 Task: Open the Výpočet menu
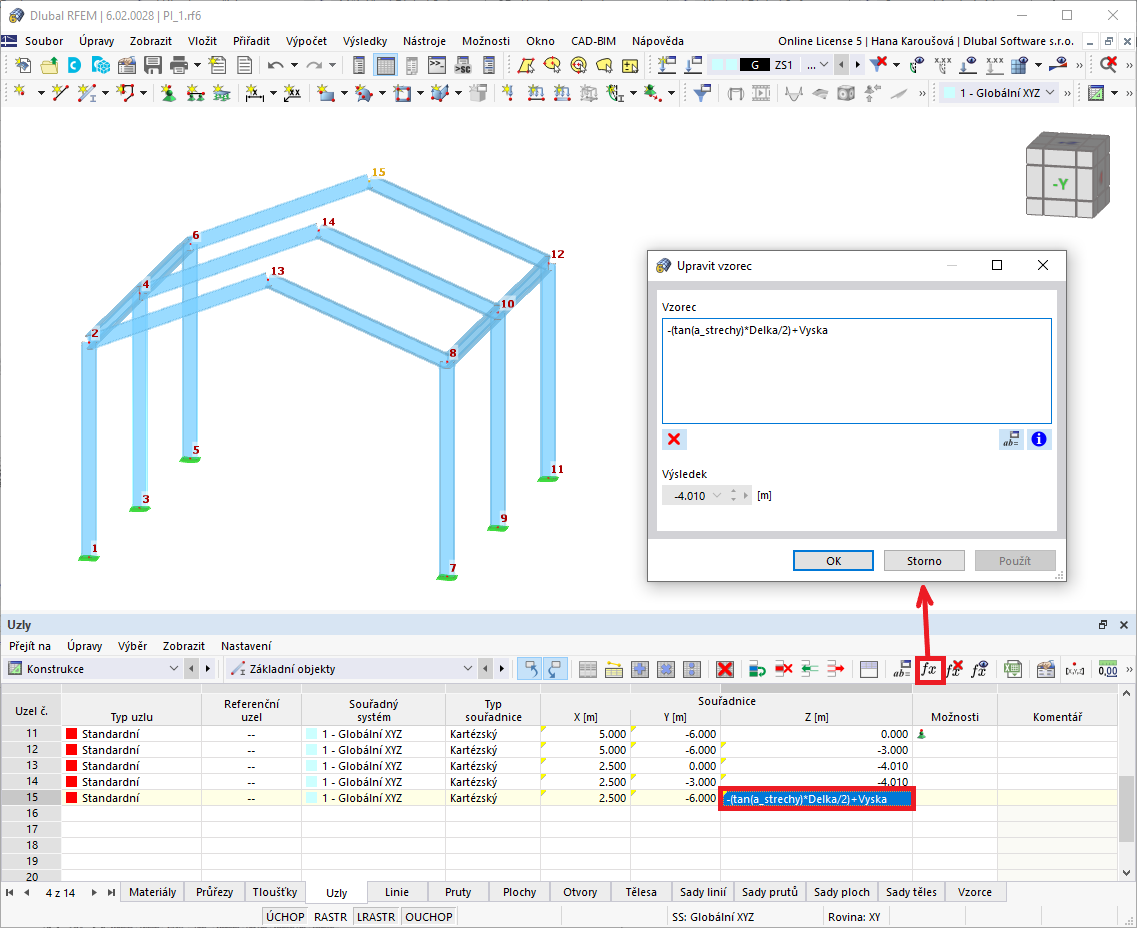[x=306, y=41]
